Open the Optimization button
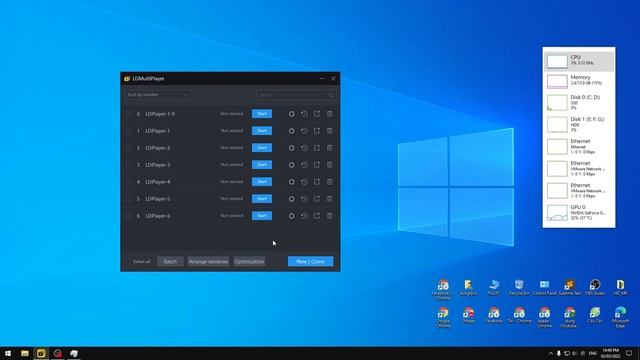This screenshot has height=360, width=640. [x=249, y=261]
